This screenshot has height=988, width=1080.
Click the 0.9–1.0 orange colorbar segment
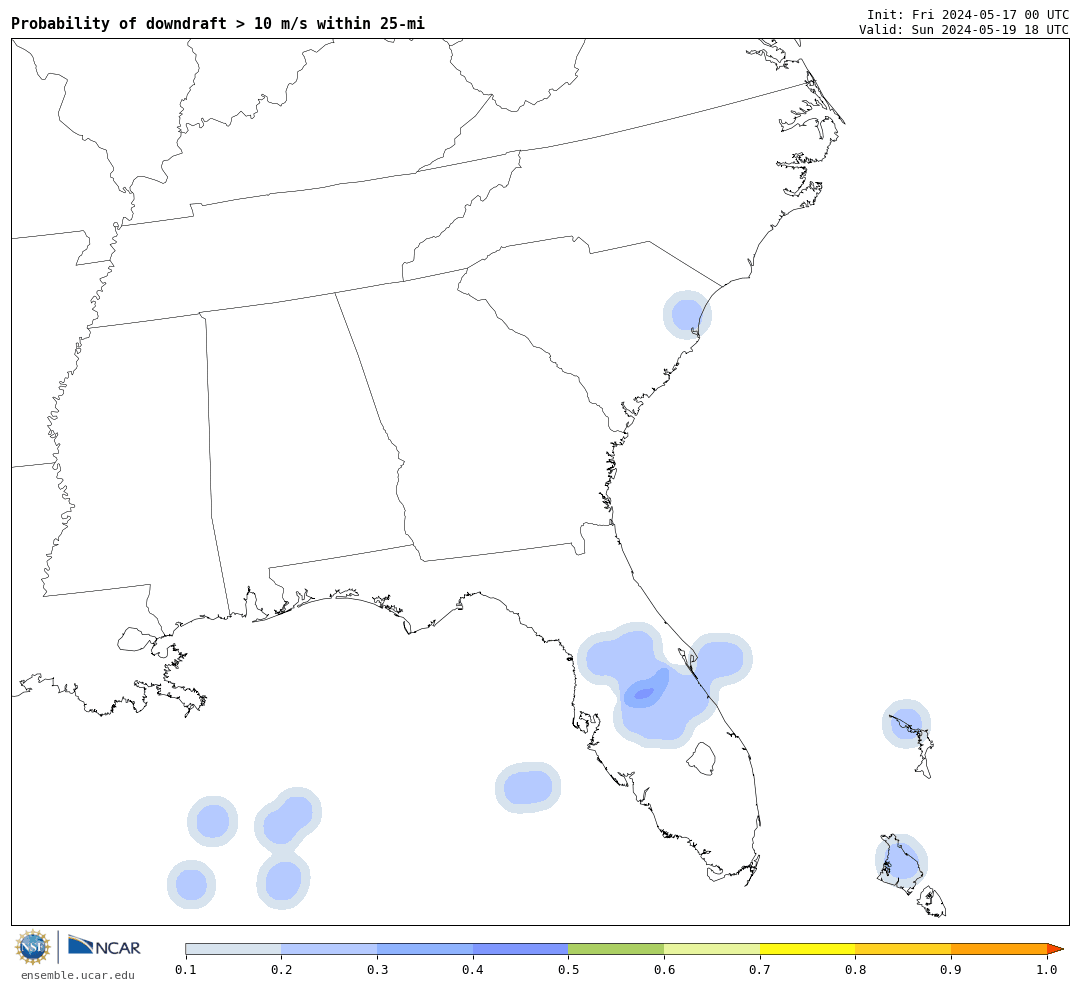[x=999, y=949]
